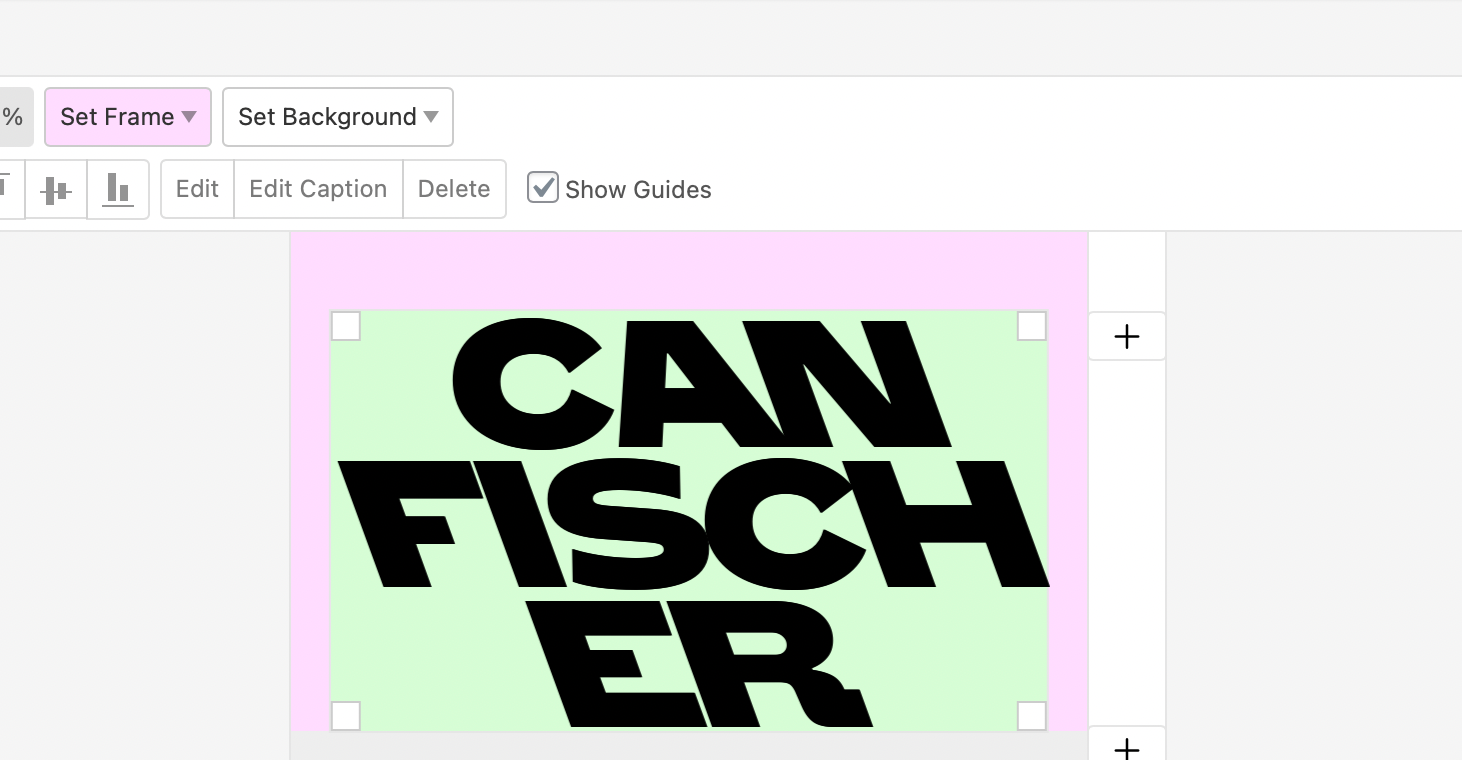Click the lower plus button beside the gray row
This screenshot has width=1462, height=760.
pos(1127,744)
